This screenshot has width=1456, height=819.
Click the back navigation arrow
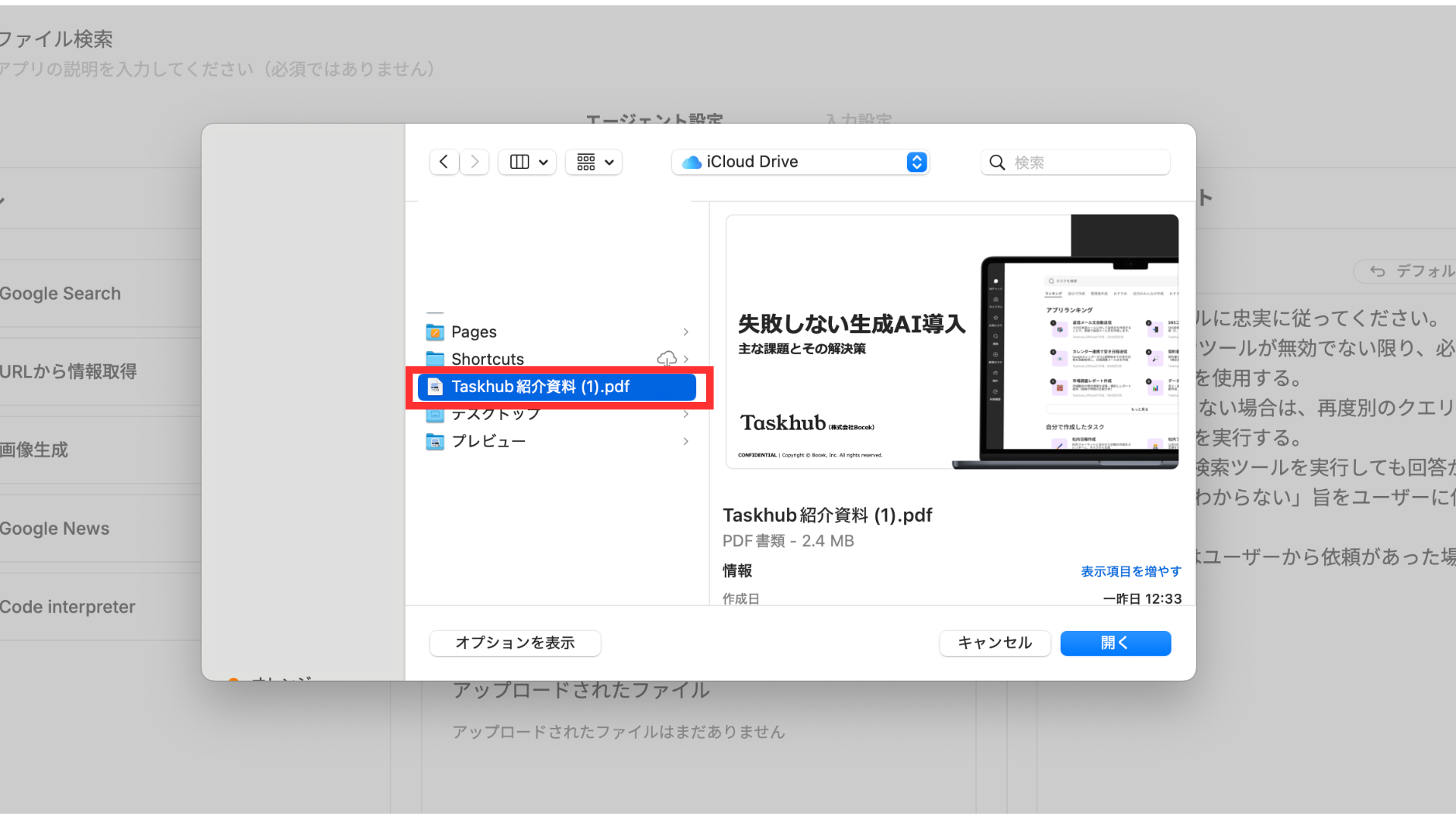point(444,162)
